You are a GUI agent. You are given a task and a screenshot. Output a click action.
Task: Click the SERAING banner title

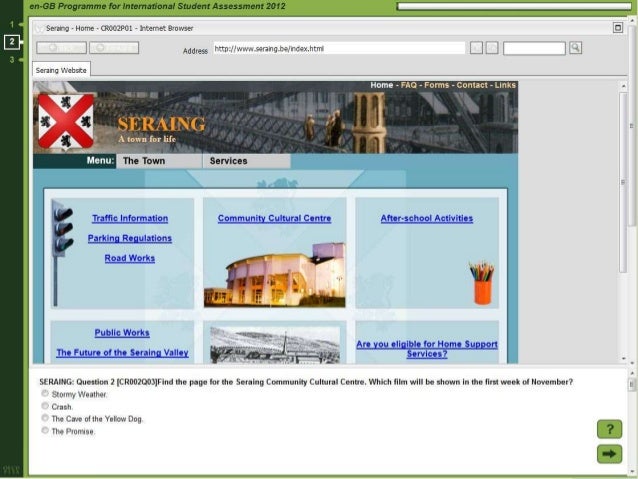click(x=162, y=124)
